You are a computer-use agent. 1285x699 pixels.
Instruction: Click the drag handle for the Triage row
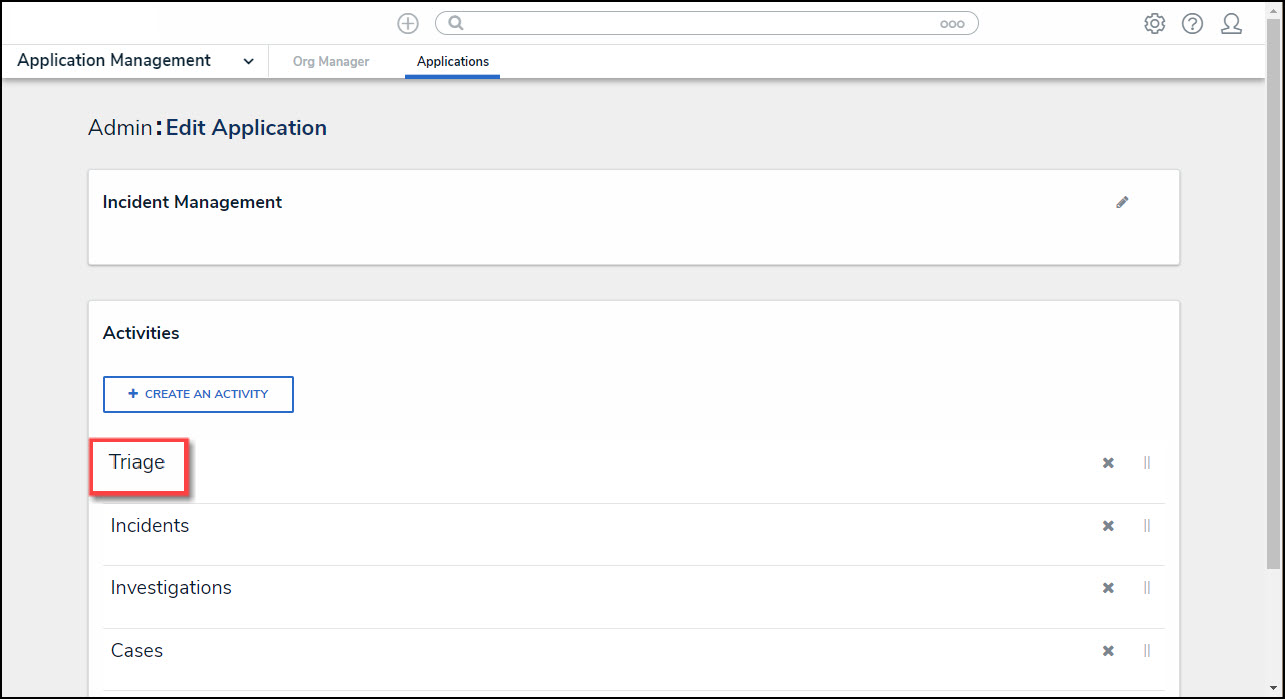point(1147,463)
